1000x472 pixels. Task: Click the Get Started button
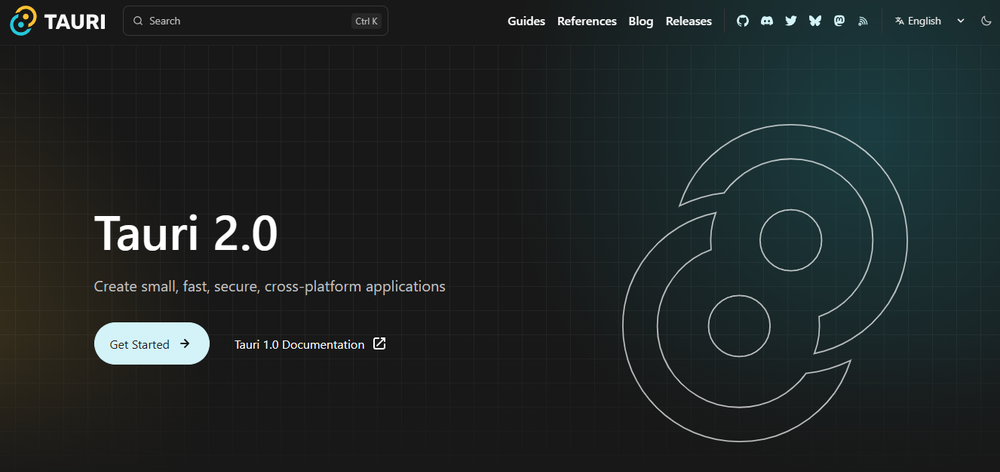point(152,344)
